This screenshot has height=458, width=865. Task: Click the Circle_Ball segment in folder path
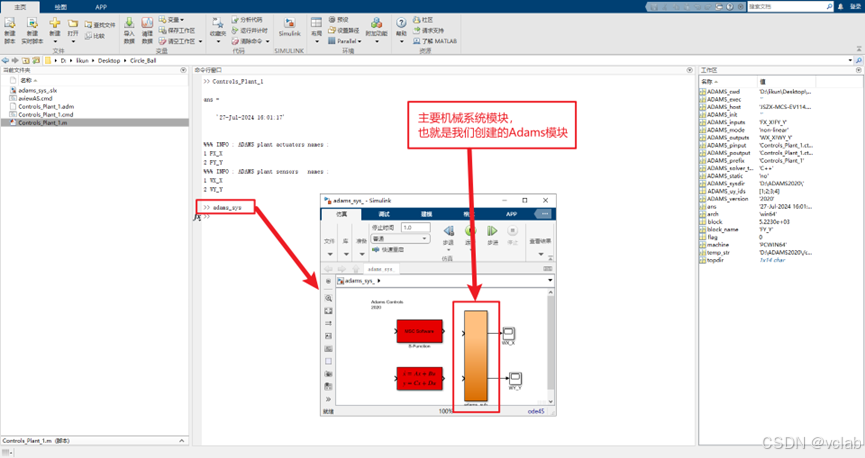point(143,61)
